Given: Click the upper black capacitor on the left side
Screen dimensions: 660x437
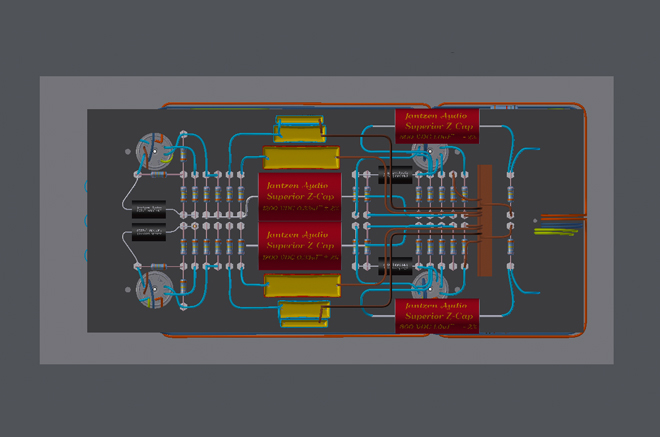Looking at the screenshot, I should [x=149, y=209].
